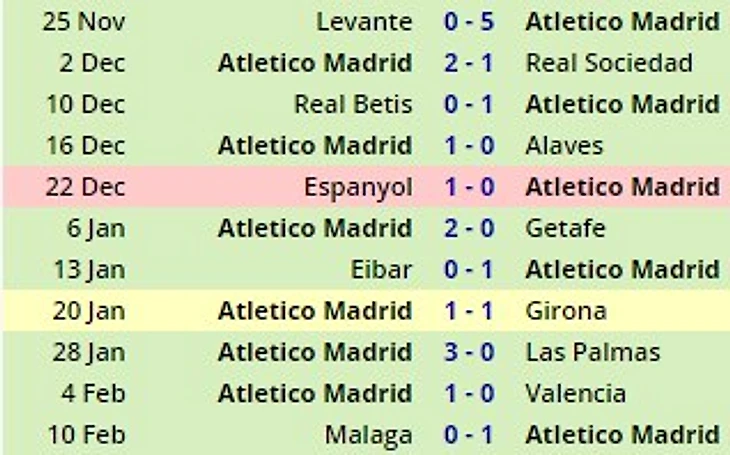Image resolution: width=730 pixels, height=455 pixels.
Task: Click Girona in the yellow row
Action: tap(565, 311)
